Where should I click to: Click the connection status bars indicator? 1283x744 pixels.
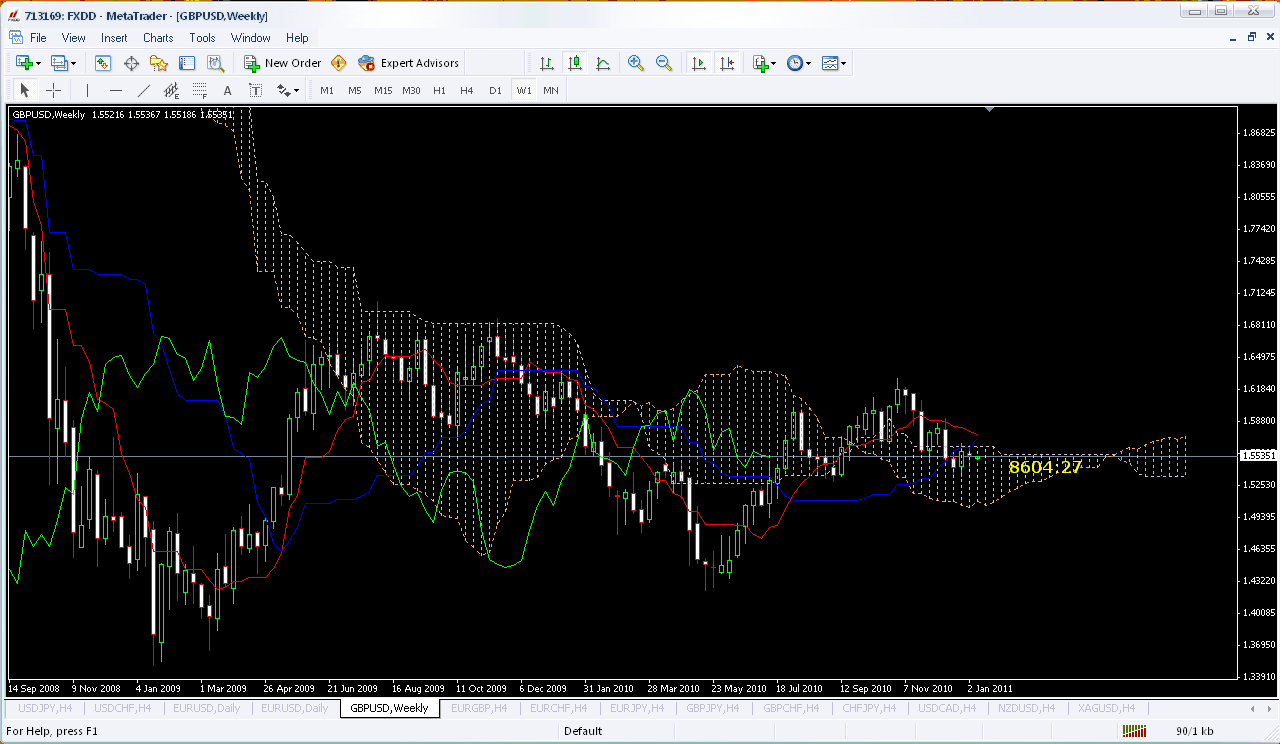pyautogui.click(x=1133, y=731)
